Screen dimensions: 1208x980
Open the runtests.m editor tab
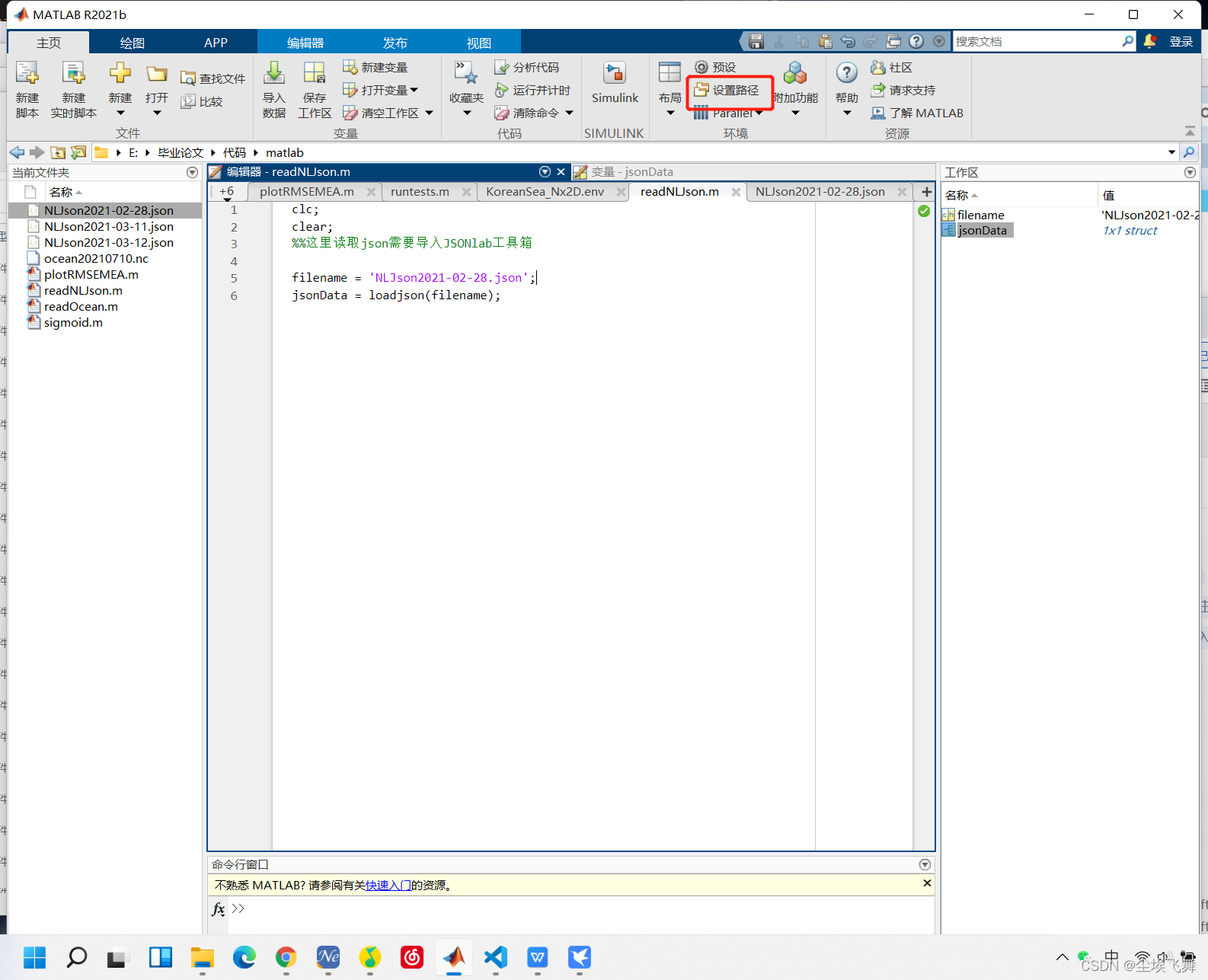click(x=420, y=191)
